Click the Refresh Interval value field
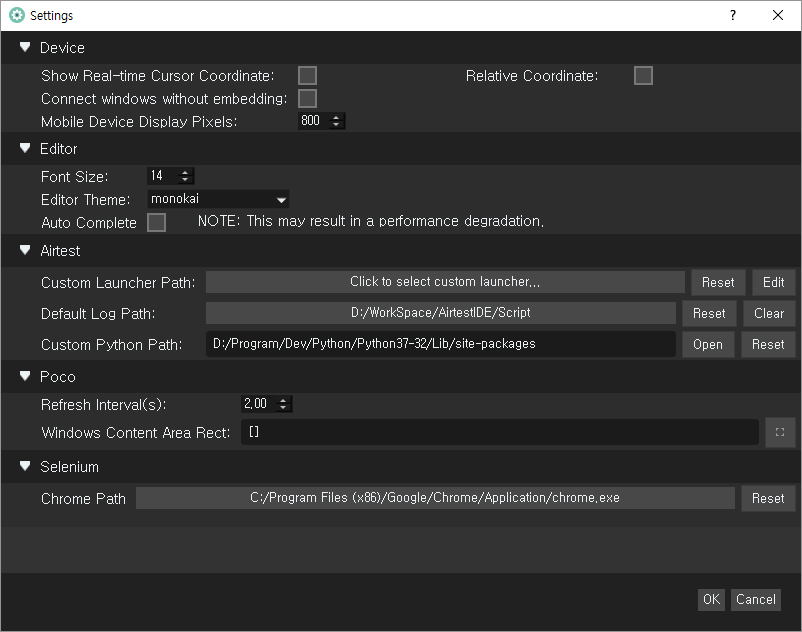The image size is (802, 632). [x=259, y=404]
